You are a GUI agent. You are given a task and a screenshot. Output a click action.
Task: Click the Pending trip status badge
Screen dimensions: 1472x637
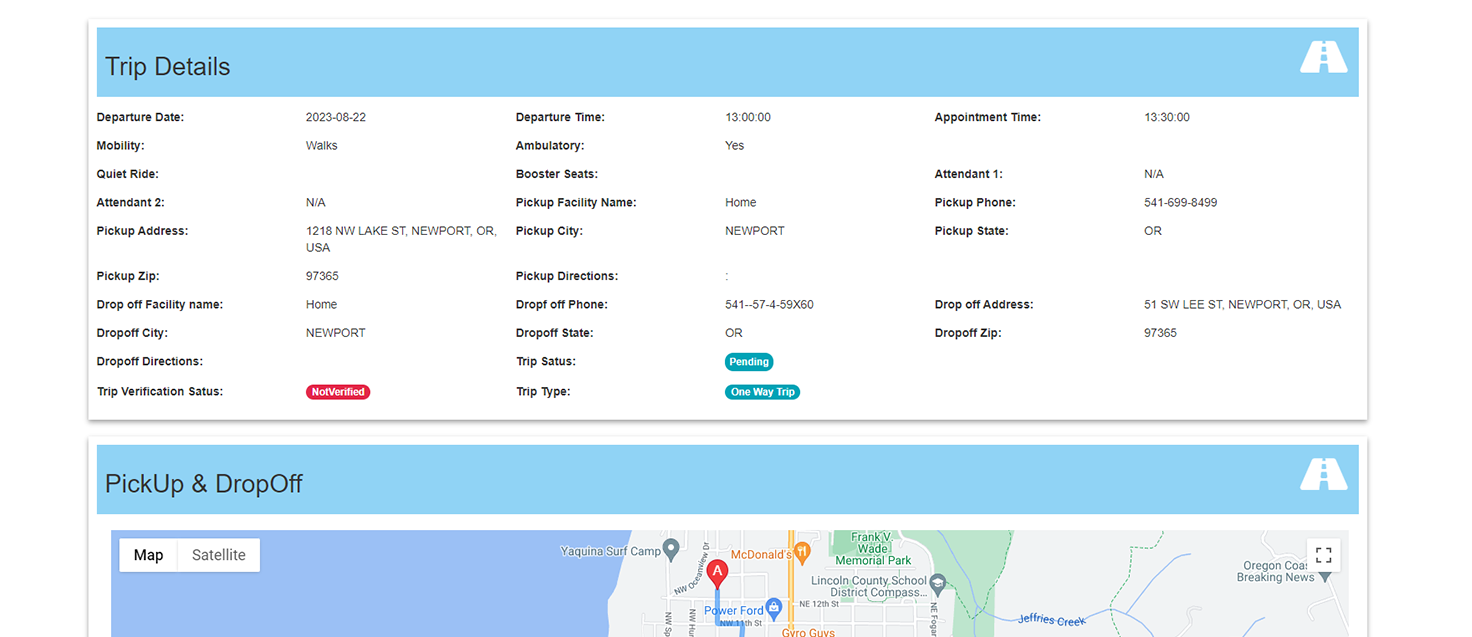point(749,362)
